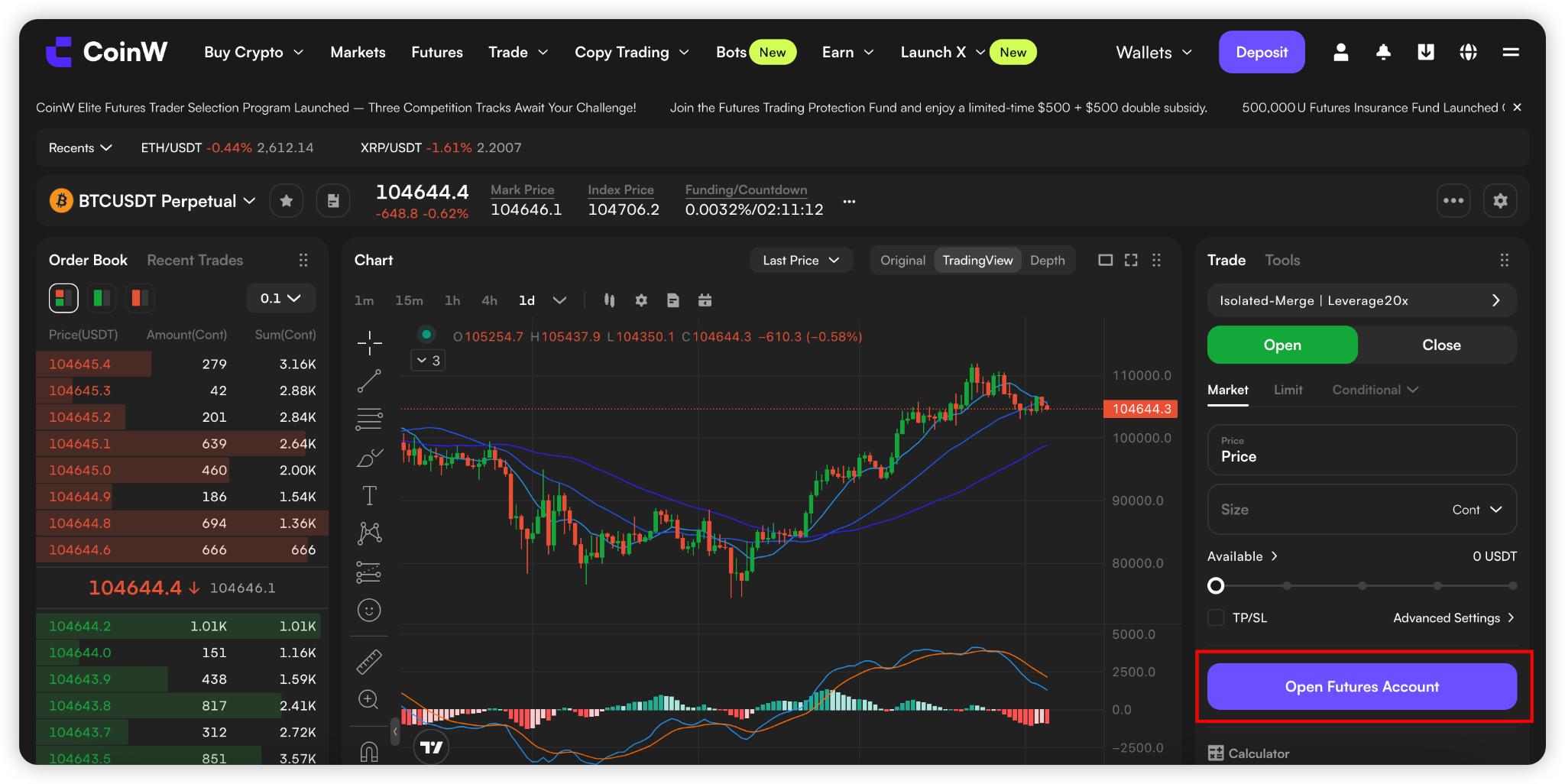Open the BTCUSDT Perpetual pair selector

[153, 201]
